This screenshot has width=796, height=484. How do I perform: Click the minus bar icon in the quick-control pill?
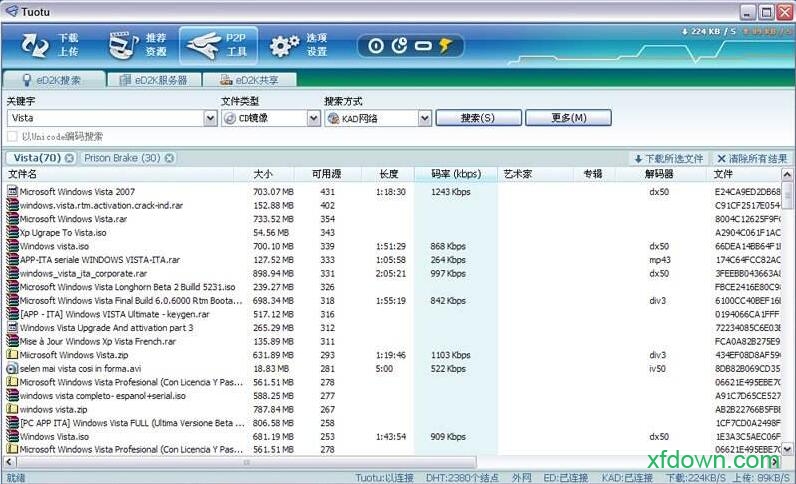pyautogui.click(x=423, y=45)
